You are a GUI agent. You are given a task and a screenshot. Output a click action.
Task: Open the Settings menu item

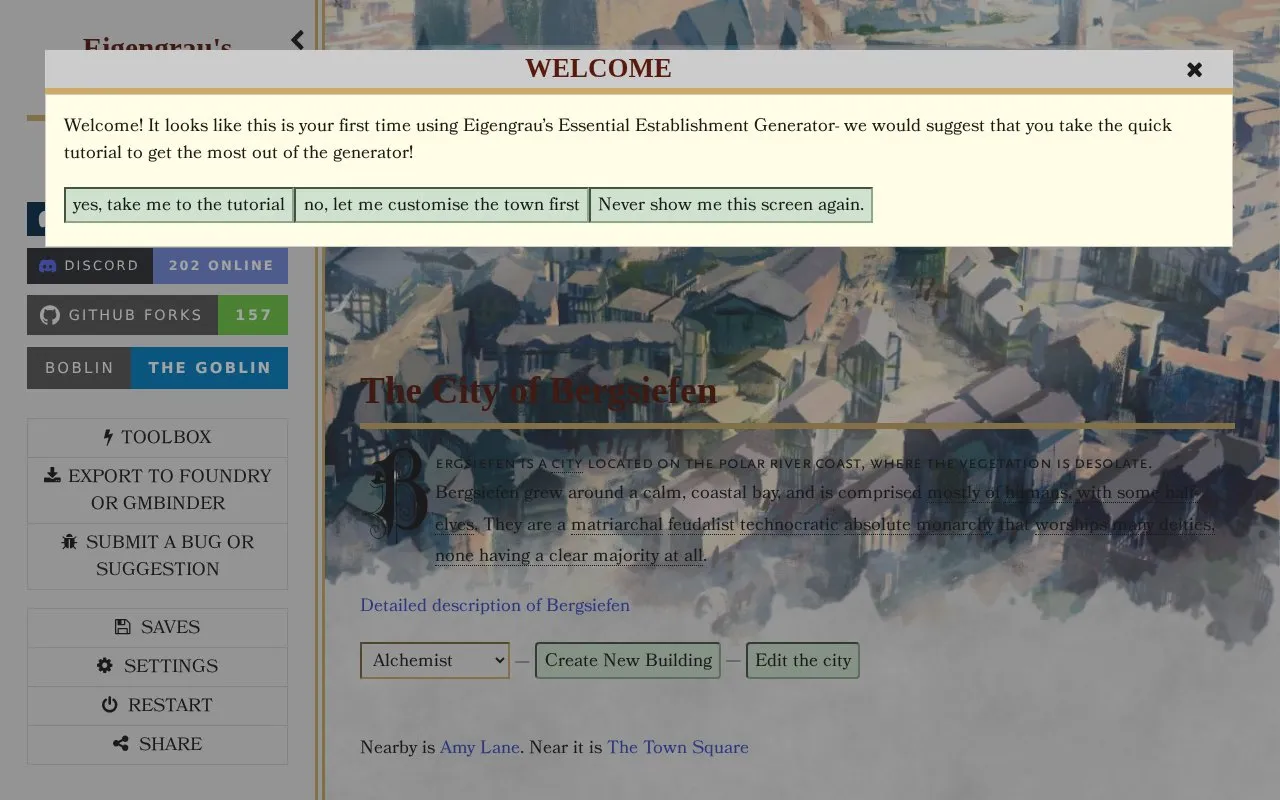coord(157,666)
